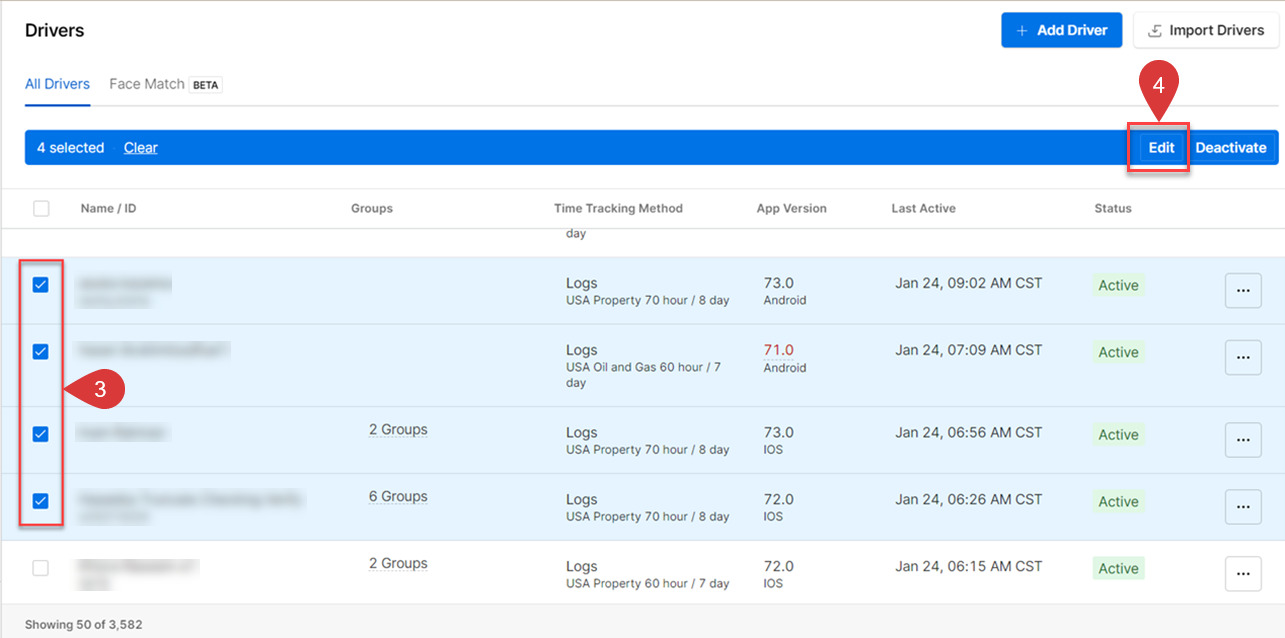
Task: Open more options for 07:09 AM driver
Action: point(1243,357)
